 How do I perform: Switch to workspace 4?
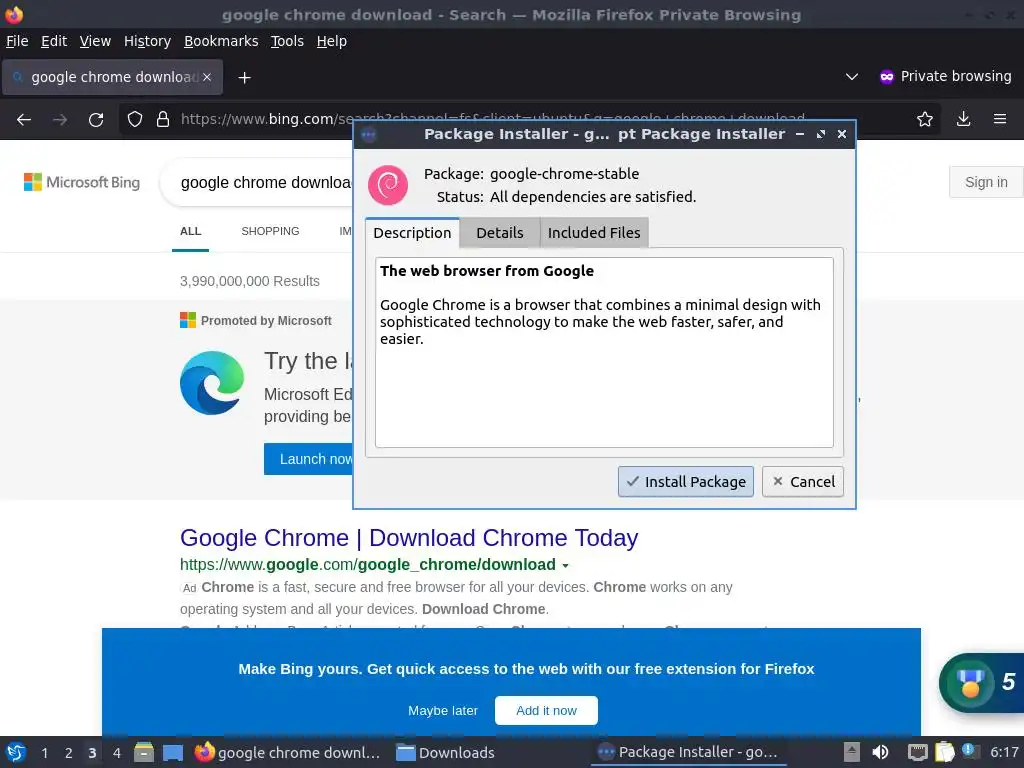pos(116,753)
